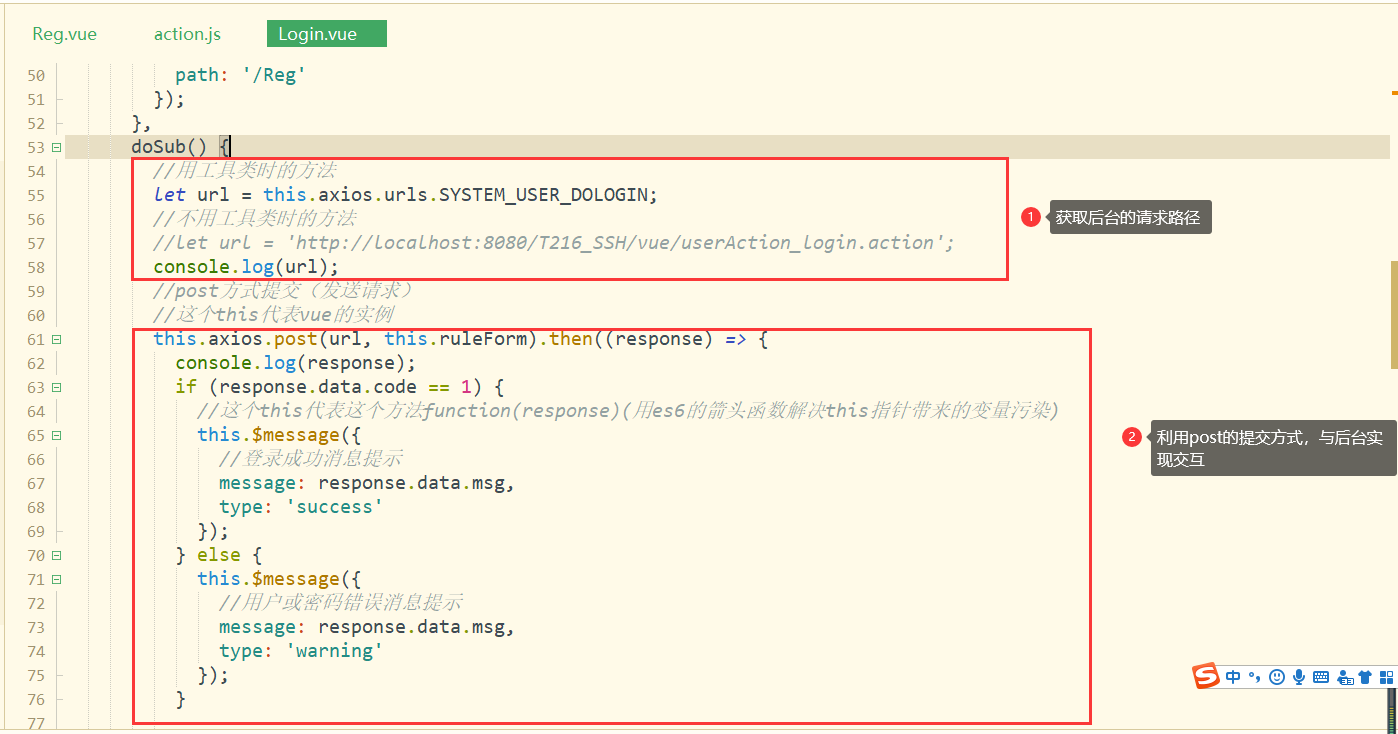Click the 'console.log(response);' line
1398x734 pixels.
(x=295, y=363)
